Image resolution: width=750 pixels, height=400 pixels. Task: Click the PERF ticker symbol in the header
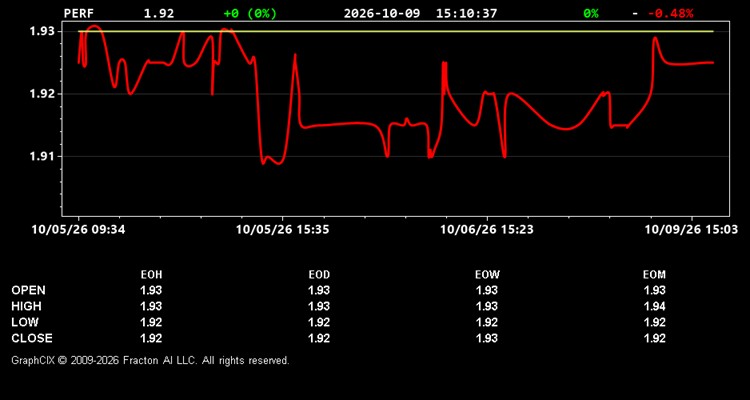pyautogui.click(x=79, y=13)
